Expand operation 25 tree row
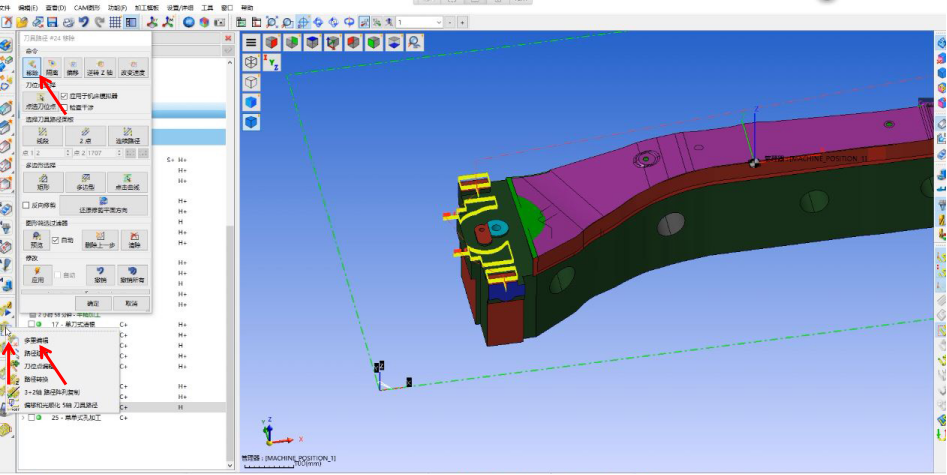The image size is (947, 475). pos(24,417)
